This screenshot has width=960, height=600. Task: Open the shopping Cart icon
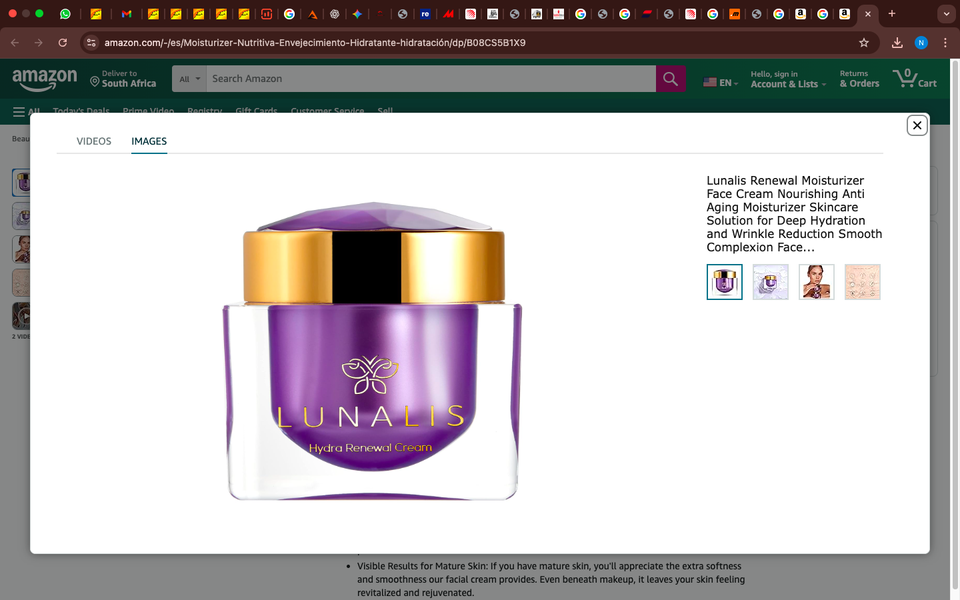coord(914,79)
